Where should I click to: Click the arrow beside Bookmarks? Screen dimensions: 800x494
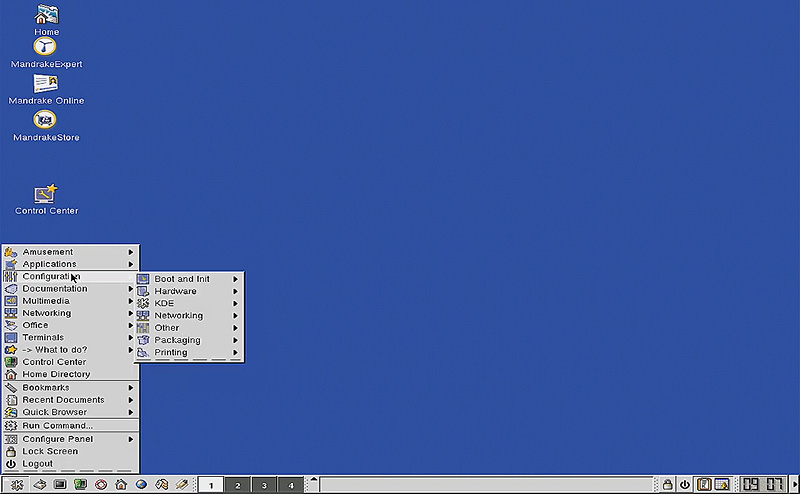click(x=131, y=388)
